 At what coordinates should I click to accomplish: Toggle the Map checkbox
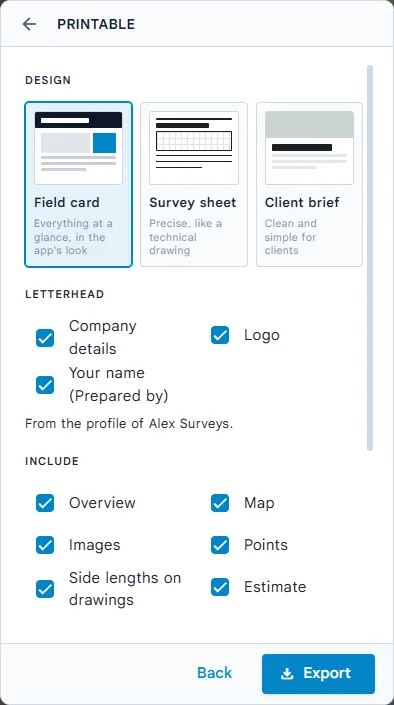click(x=220, y=503)
